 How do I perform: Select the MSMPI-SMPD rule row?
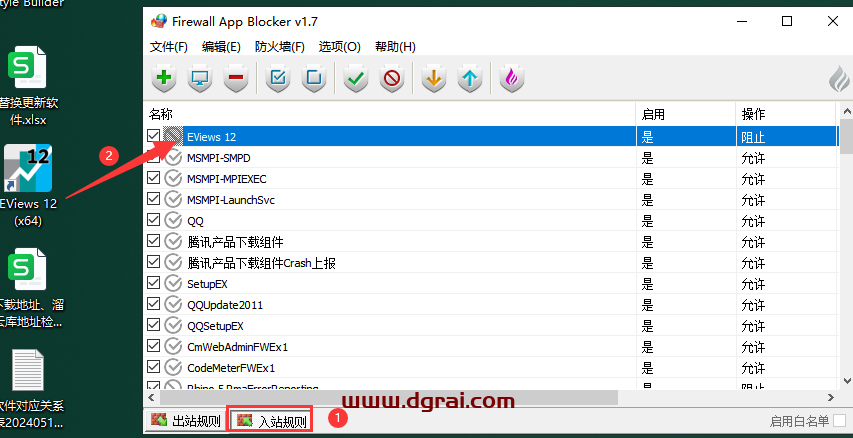click(x=491, y=158)
